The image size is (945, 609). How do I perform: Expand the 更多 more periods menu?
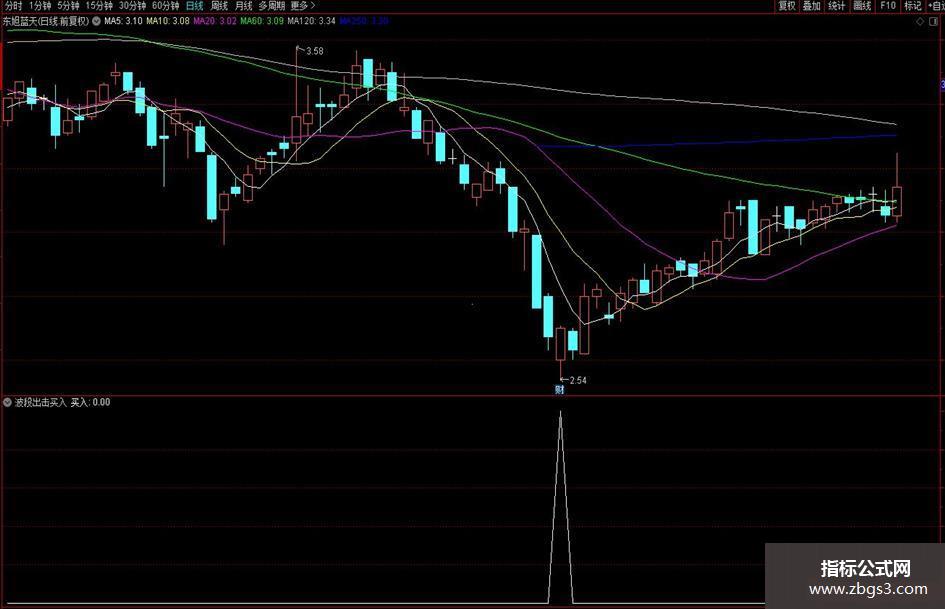pyautogui.click(x=303, y=5)
